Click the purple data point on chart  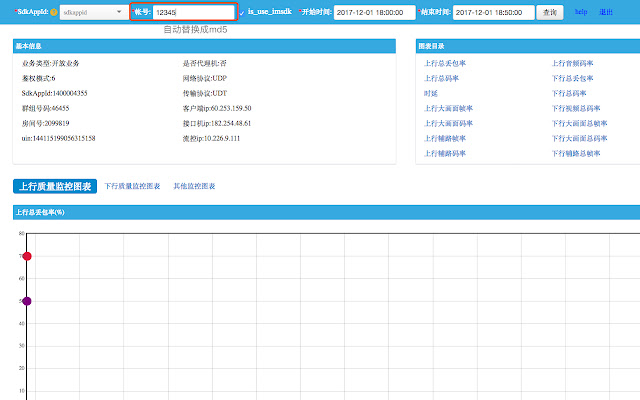(27, 301)
